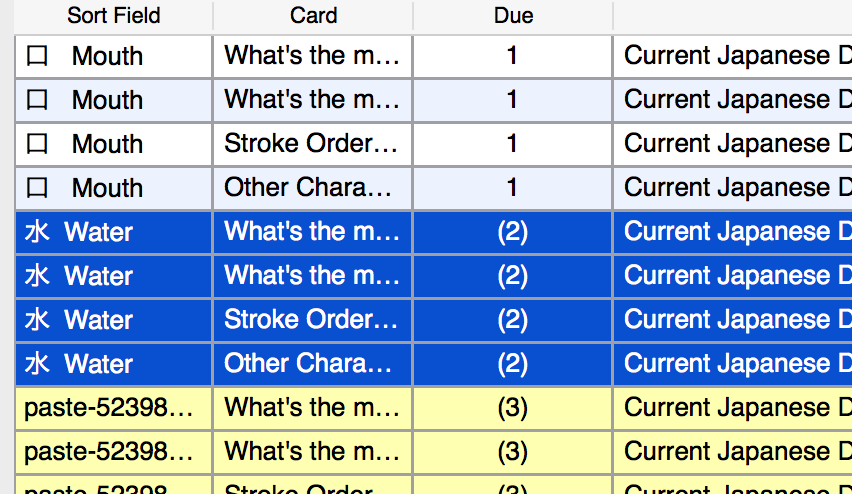Sort by the Due column header
The width and height of the screenshot is (852, 494).
(x=513, y=16)
